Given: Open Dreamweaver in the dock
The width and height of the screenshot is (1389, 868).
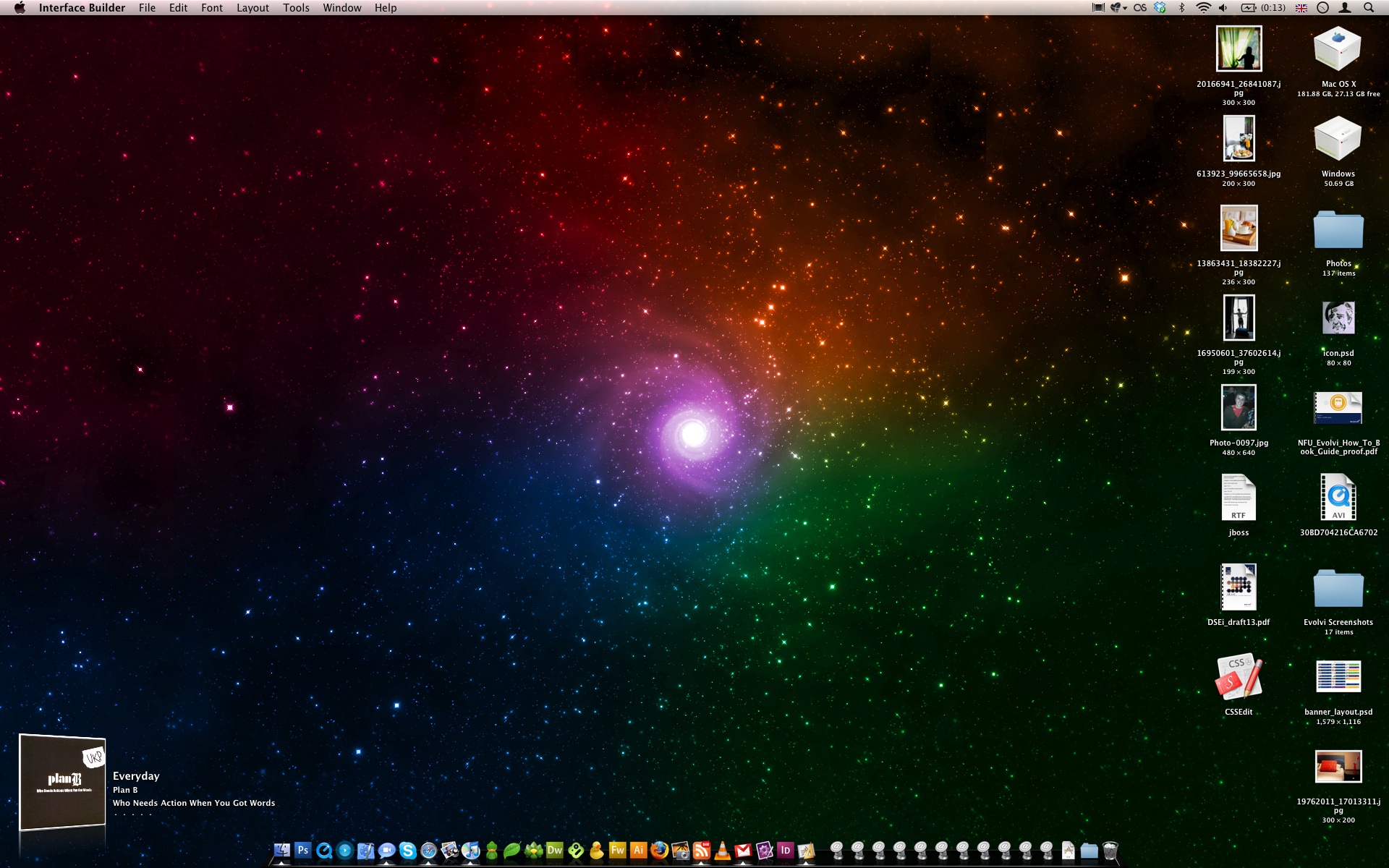Looking at the screenshot, I should pos(554,851).
